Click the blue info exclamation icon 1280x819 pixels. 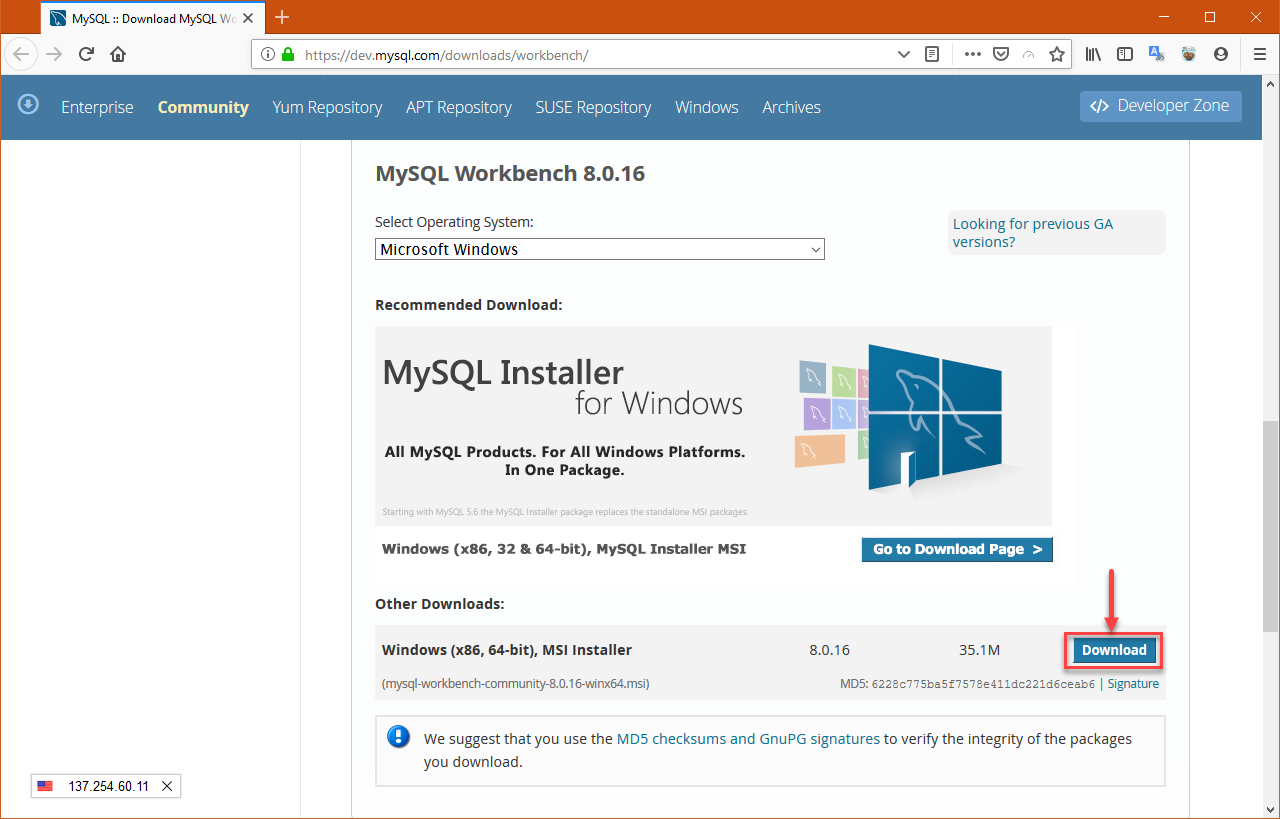(x=398, y=738)
